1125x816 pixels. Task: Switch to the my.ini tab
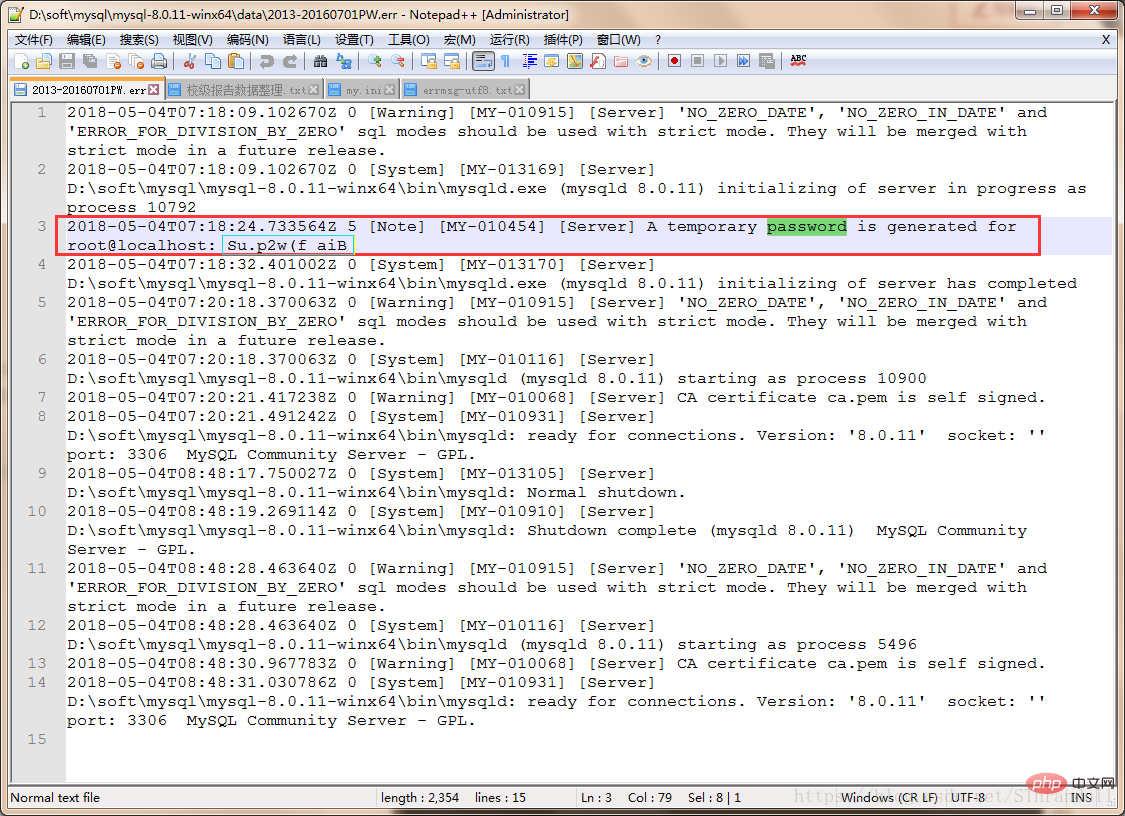362,90
